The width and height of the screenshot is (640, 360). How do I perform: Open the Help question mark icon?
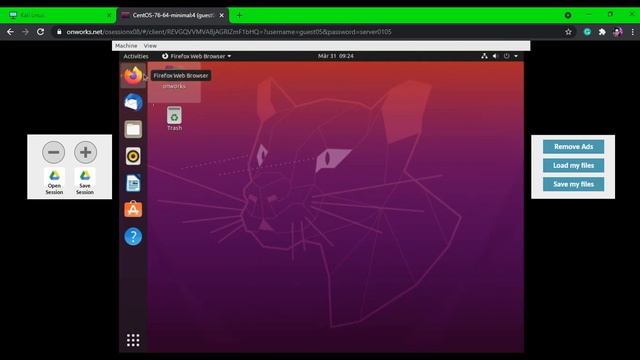click(133, 236)
